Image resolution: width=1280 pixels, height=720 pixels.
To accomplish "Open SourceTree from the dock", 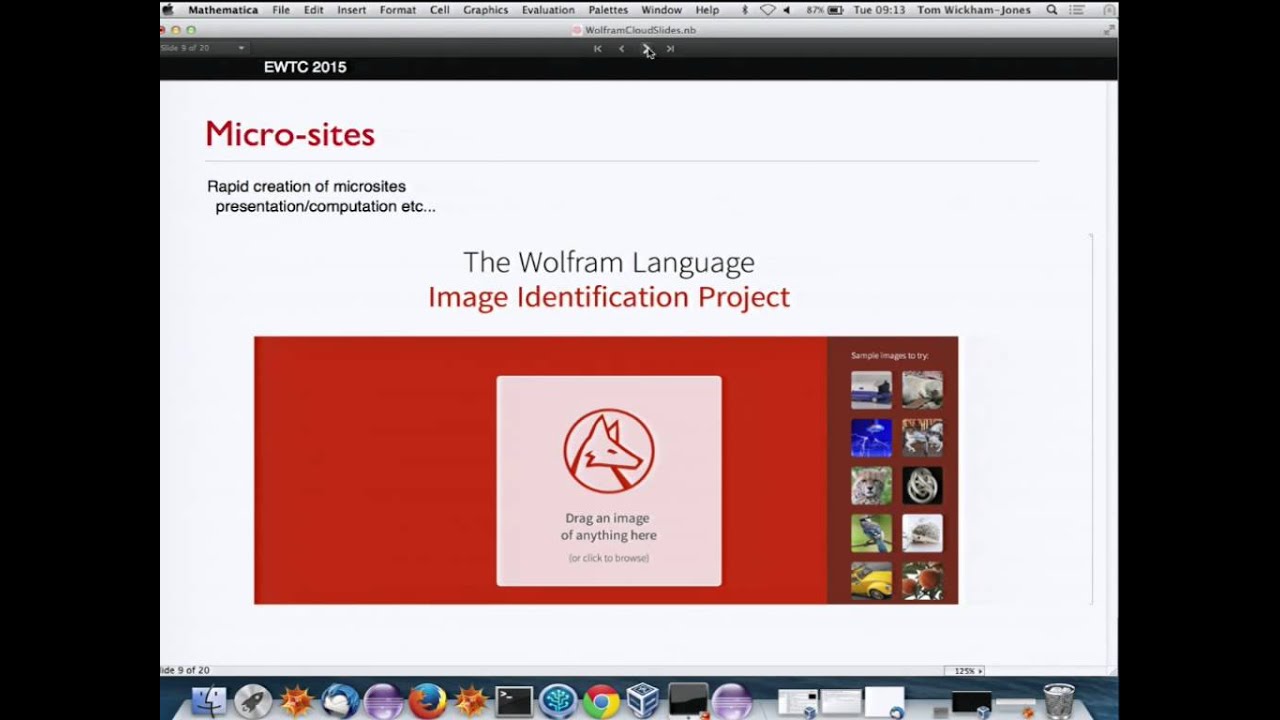I will coord(558,701).
